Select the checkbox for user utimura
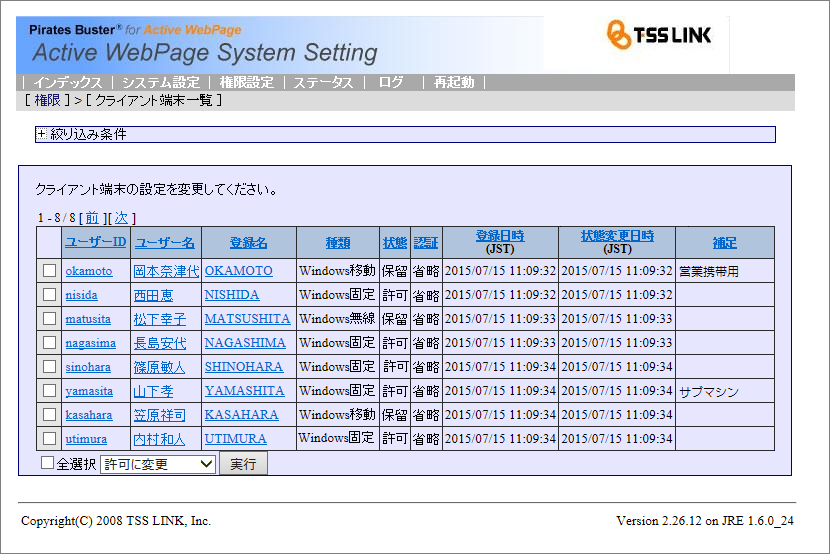 tap(49, 439)
